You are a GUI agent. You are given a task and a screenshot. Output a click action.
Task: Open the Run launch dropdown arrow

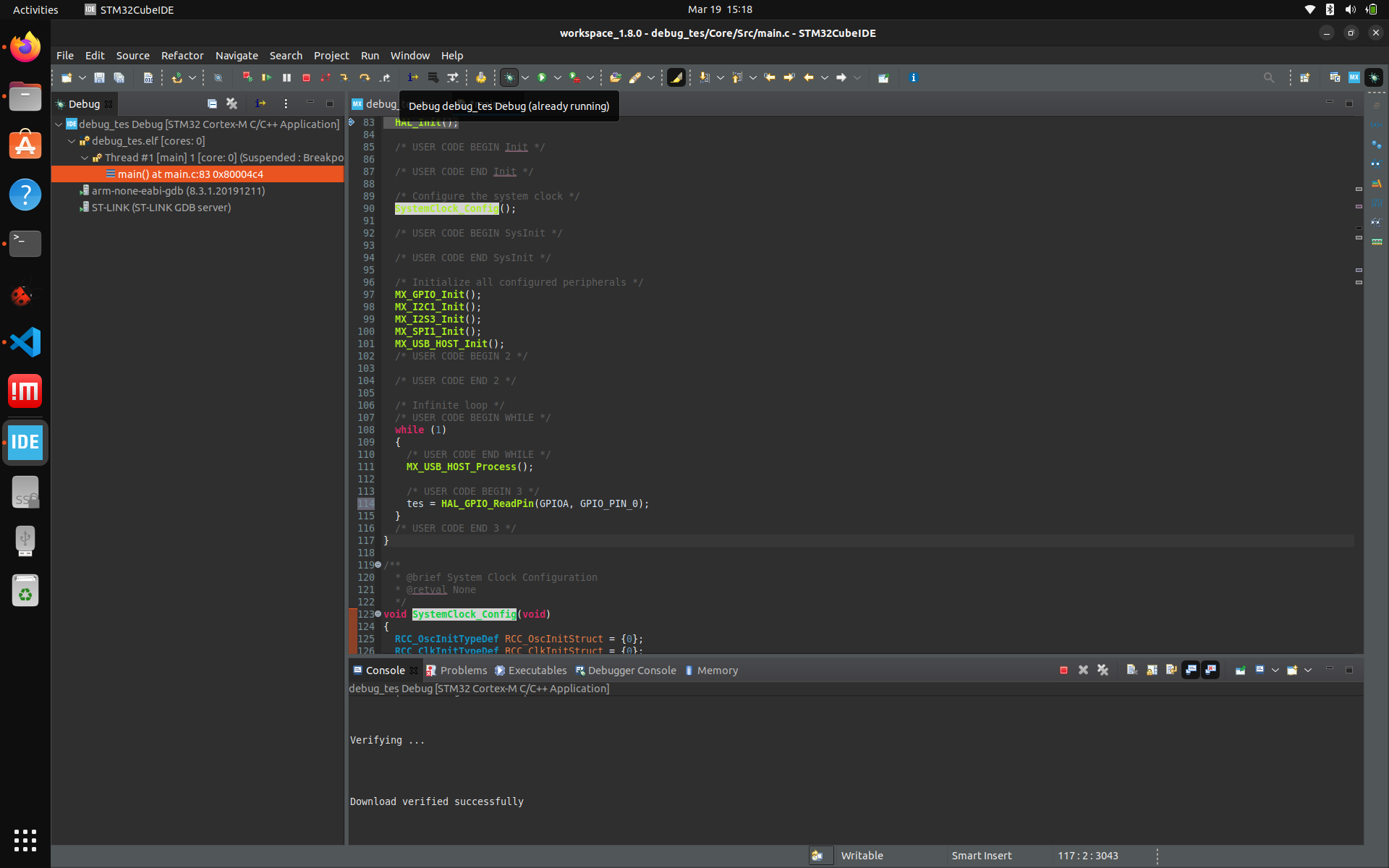click(x=558, y=77)
